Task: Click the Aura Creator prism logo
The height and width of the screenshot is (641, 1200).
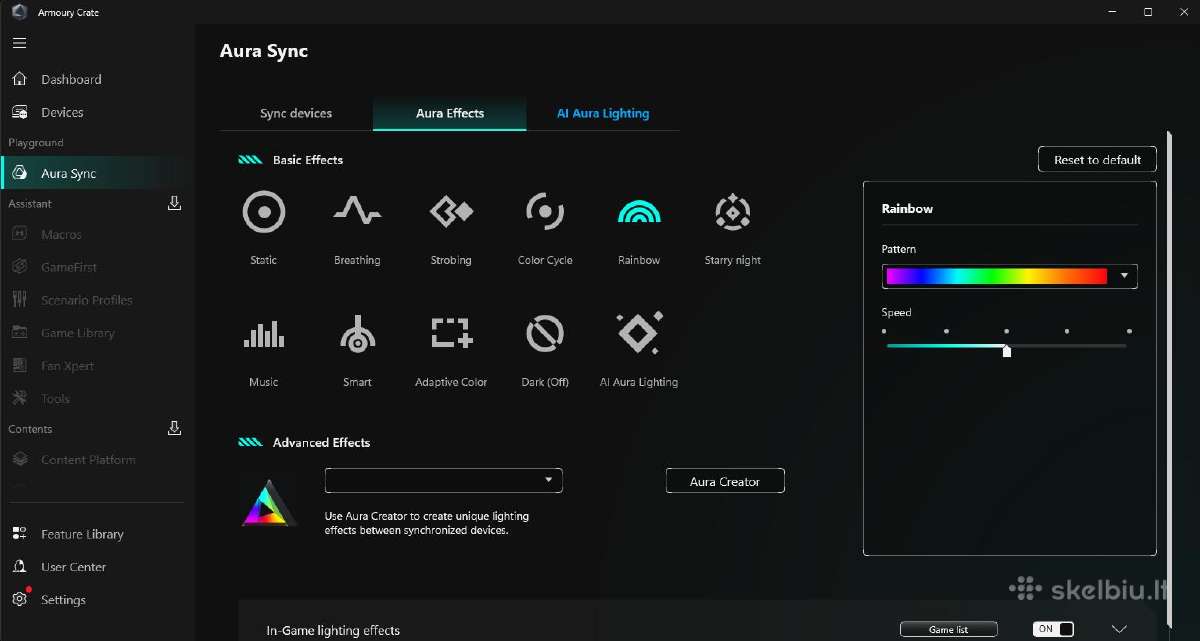Action: click(270, 504)
